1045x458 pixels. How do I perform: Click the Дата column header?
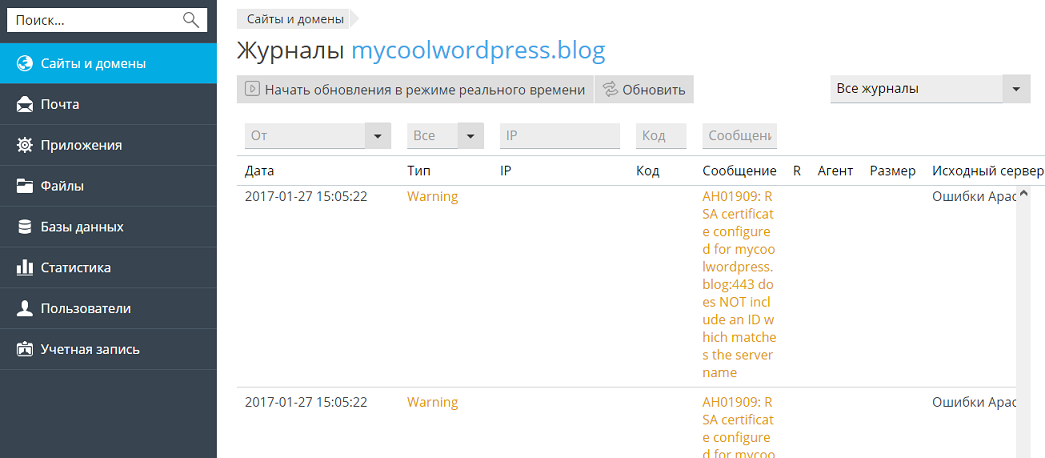259,171
